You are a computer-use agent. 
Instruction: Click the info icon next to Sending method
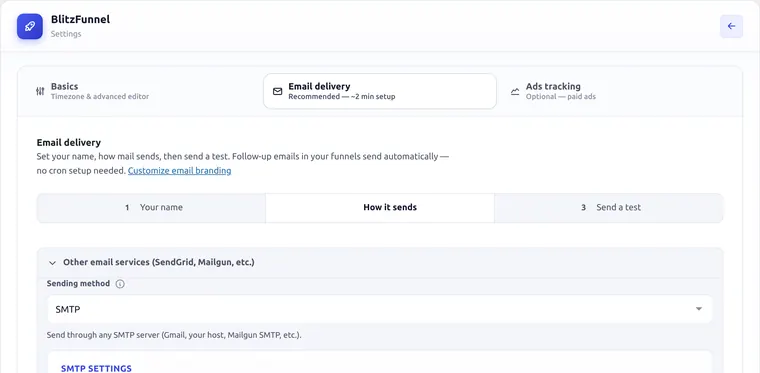pos(120,284)
